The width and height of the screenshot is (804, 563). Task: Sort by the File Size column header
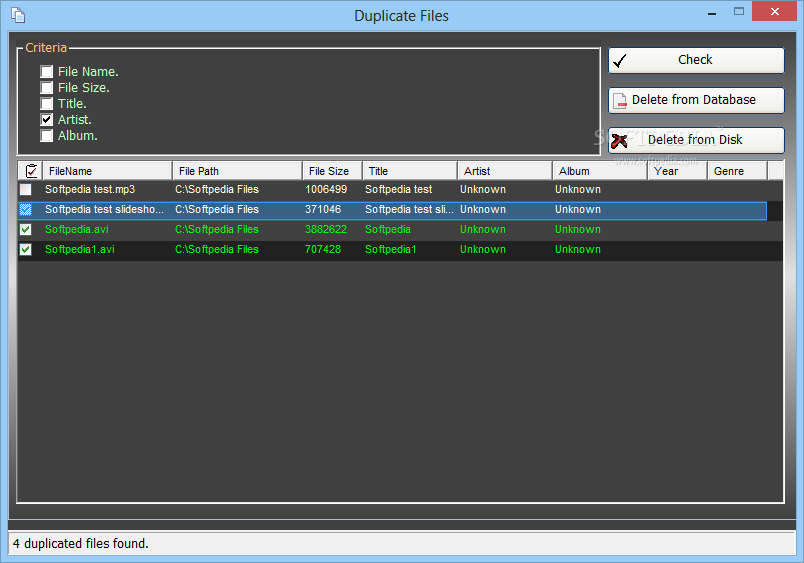[x=332, y=171]
